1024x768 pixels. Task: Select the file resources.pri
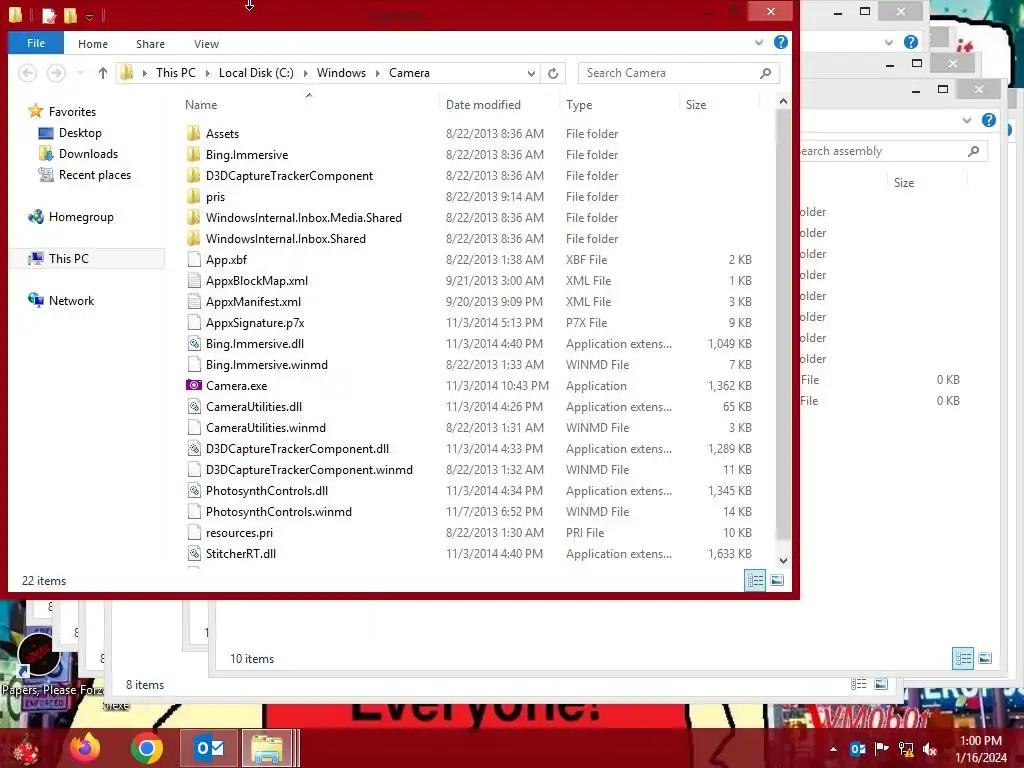[239, 533]
